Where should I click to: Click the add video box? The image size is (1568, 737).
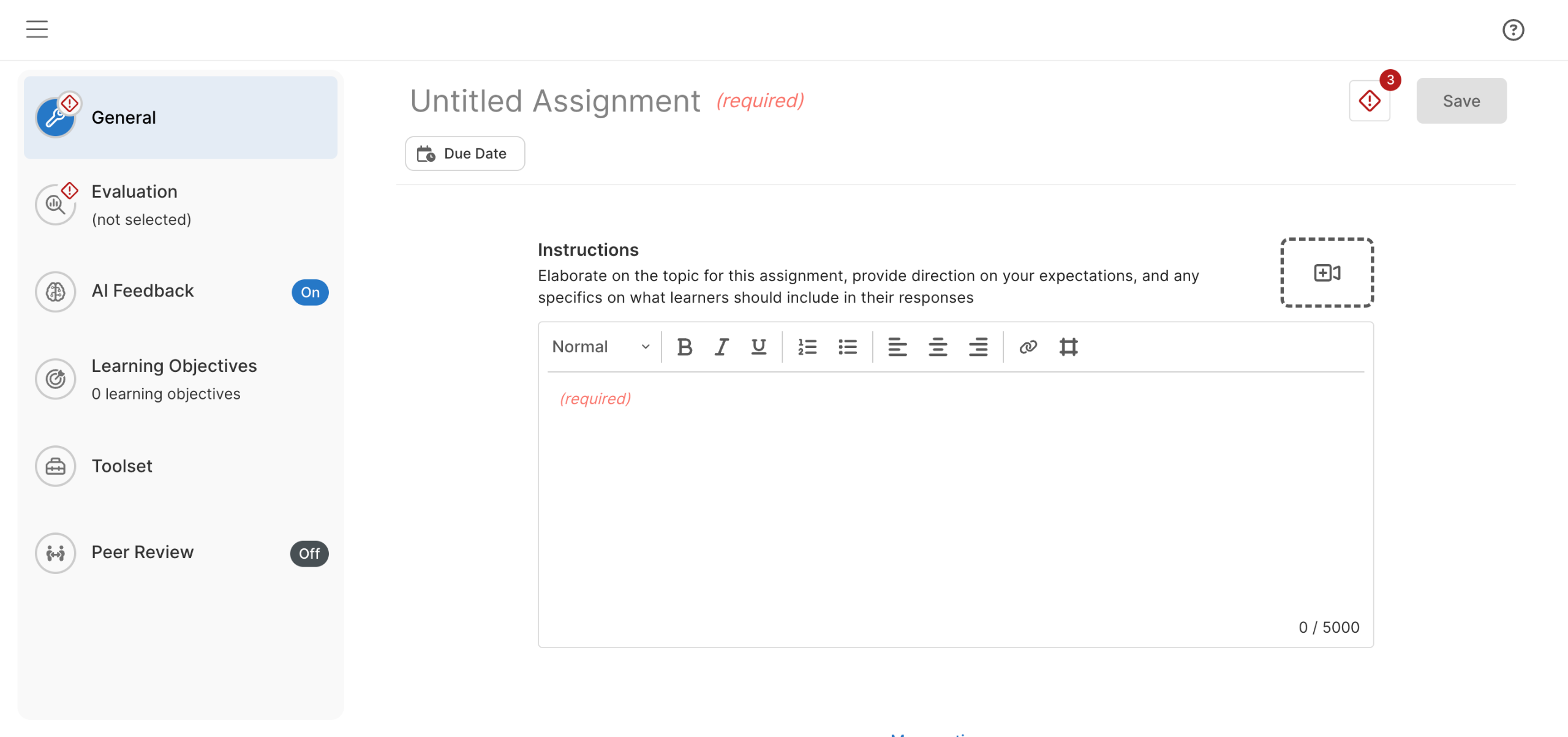coord(1327,273)
